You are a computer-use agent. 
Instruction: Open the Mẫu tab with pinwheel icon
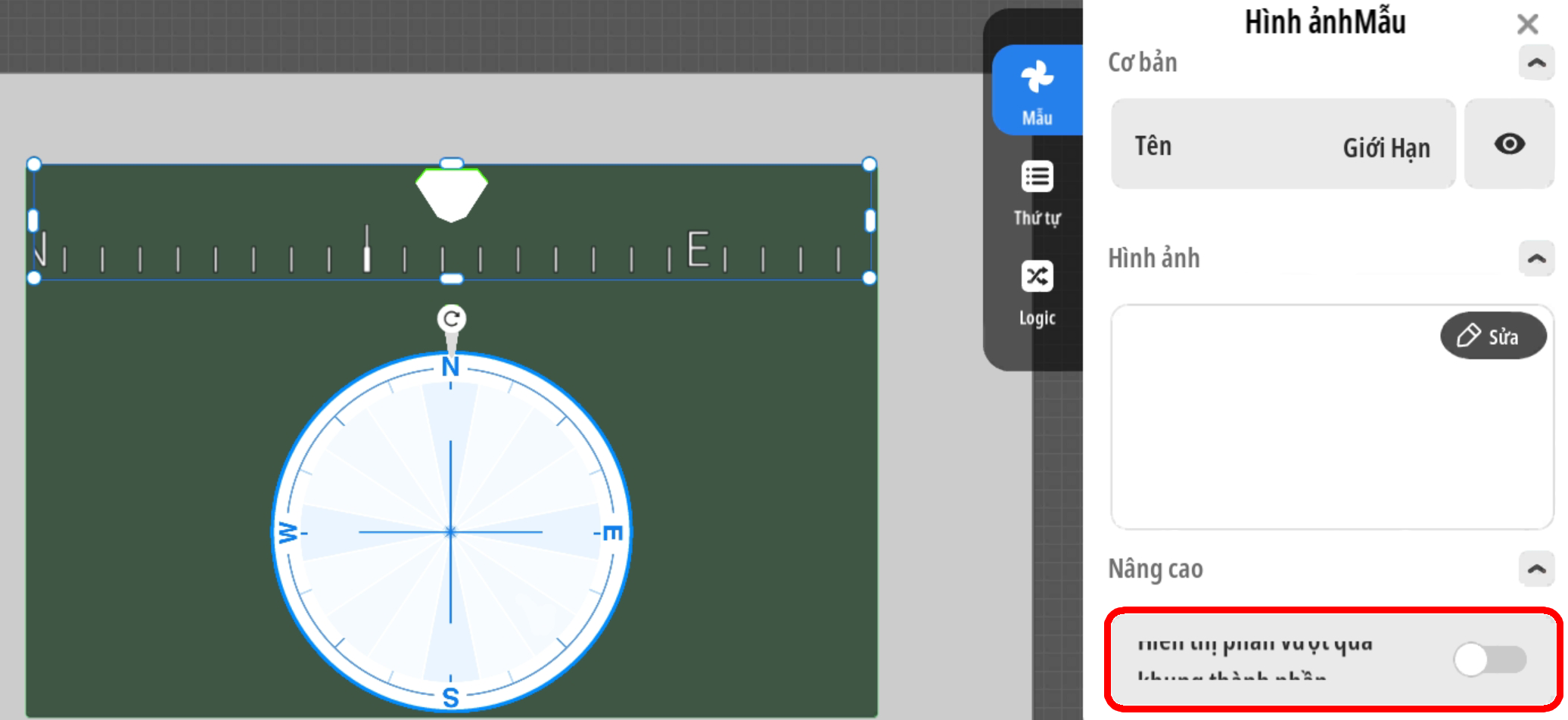1037,91
